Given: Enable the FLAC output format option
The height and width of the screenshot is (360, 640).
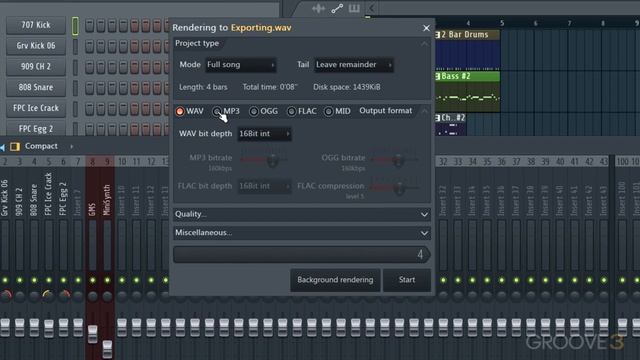Looking at the screenshot, I should pos(291,111).
